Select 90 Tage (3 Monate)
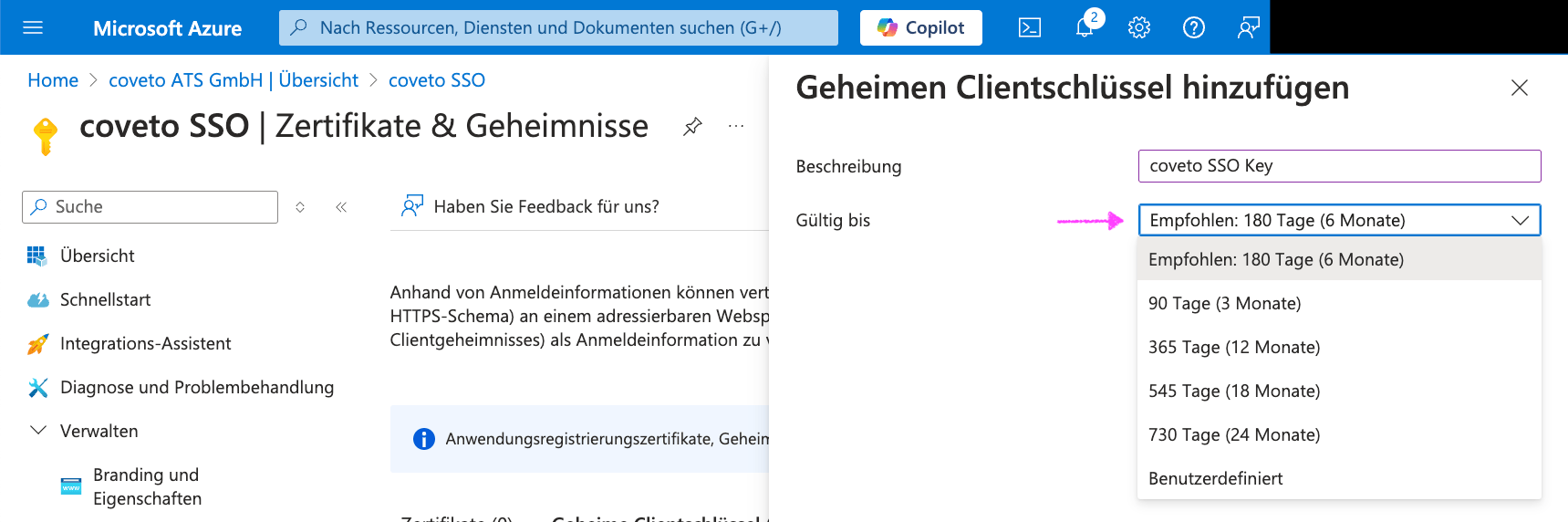This screenshot has height=522, width=1568. 1339,303
